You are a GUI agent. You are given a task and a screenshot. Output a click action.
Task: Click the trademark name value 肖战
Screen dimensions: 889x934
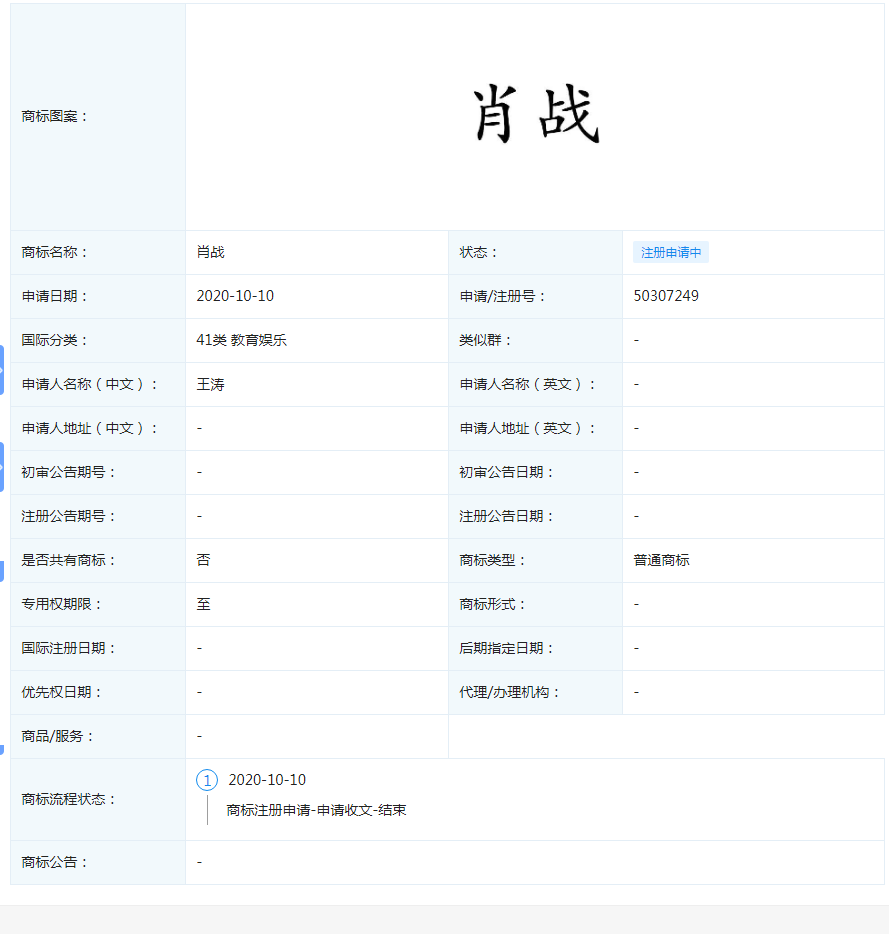(210, 252)
